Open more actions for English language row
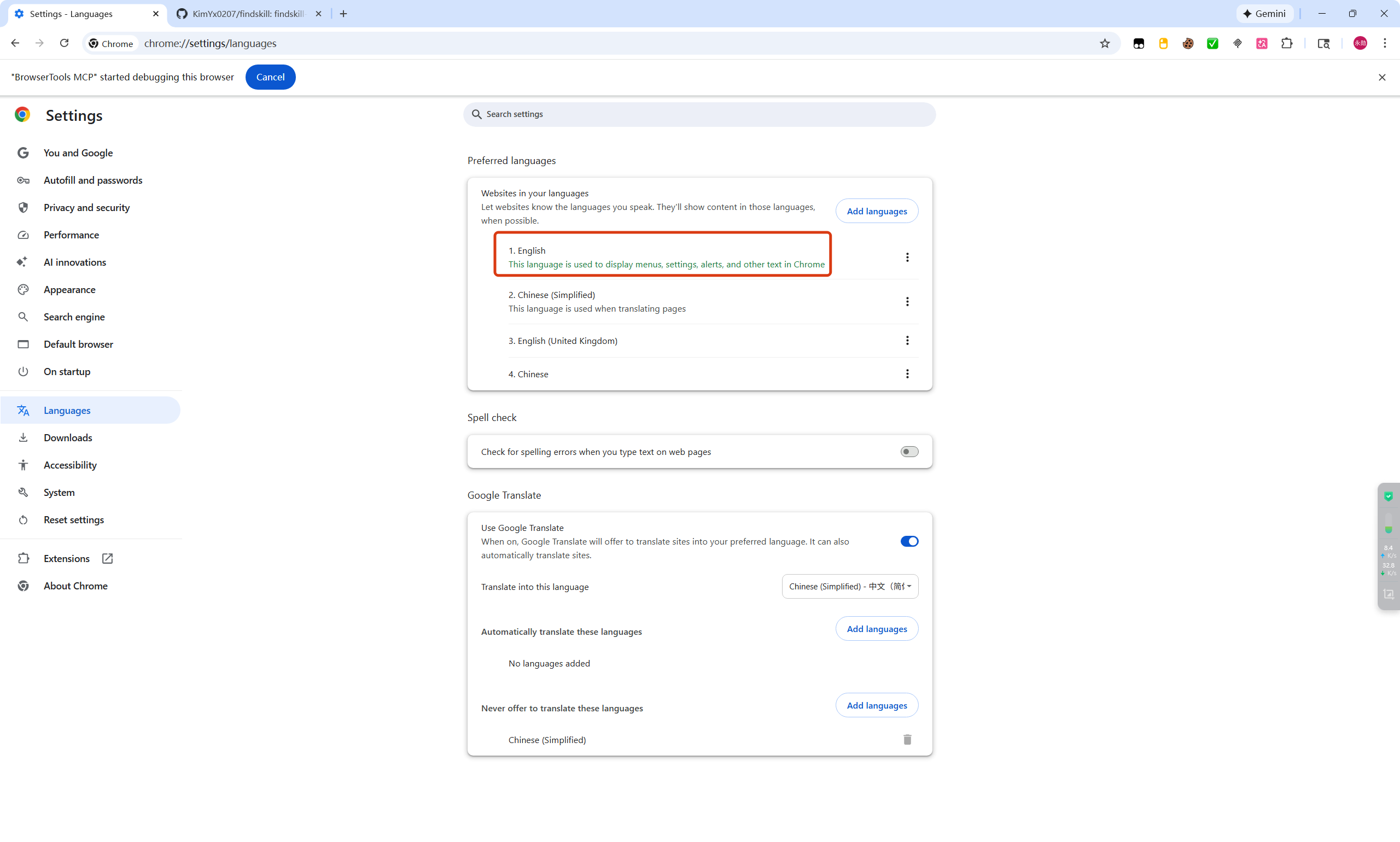 (907, 257)
